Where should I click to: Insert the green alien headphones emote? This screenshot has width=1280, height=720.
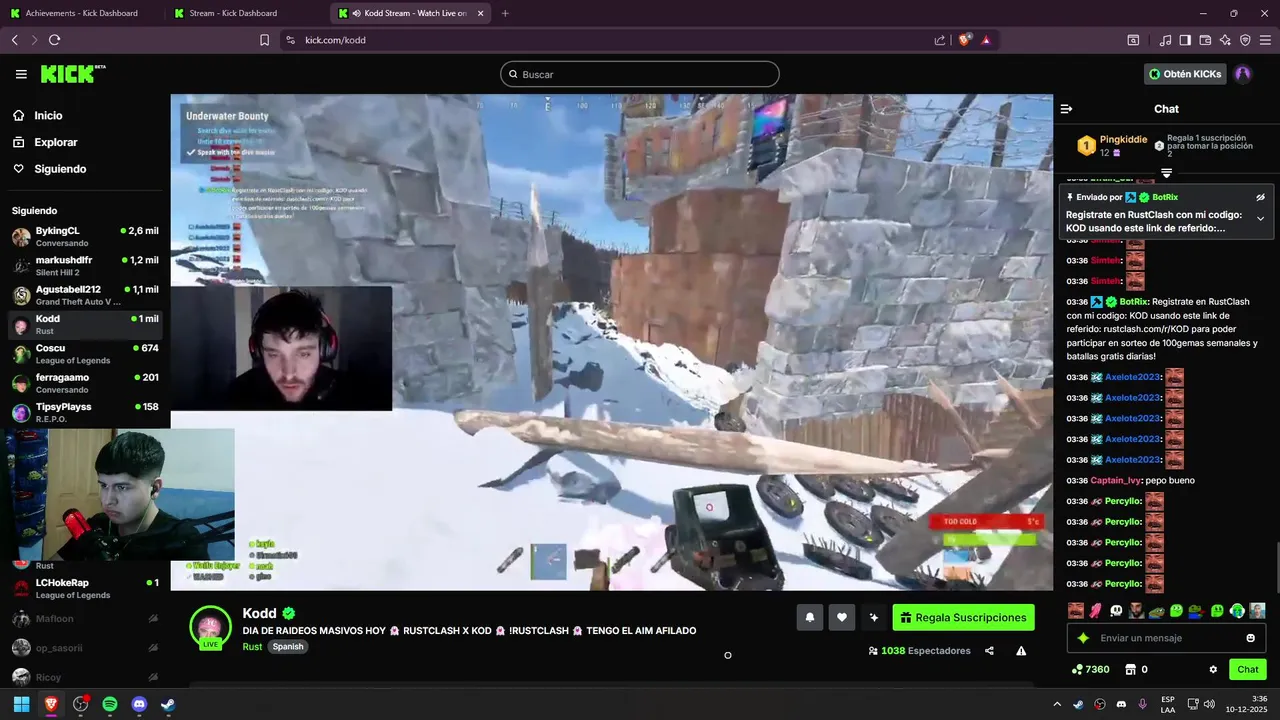coord(1237,610)
